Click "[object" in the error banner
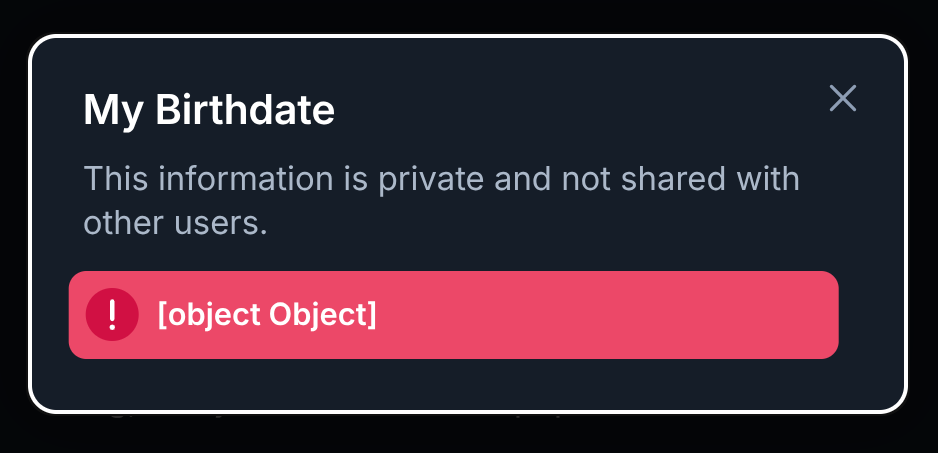938x453 pixels. pyautogui.click(x=210, y=315)
